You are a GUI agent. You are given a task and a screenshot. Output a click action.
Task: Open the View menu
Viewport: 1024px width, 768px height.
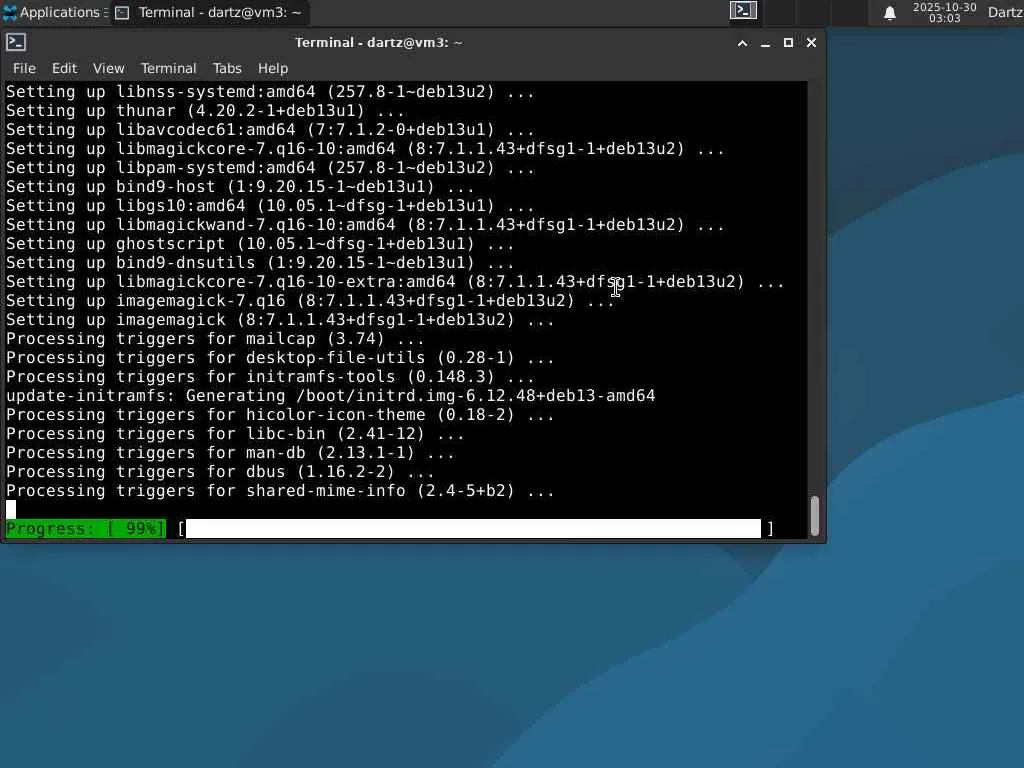pyautogui.click(x=108, y=69)
